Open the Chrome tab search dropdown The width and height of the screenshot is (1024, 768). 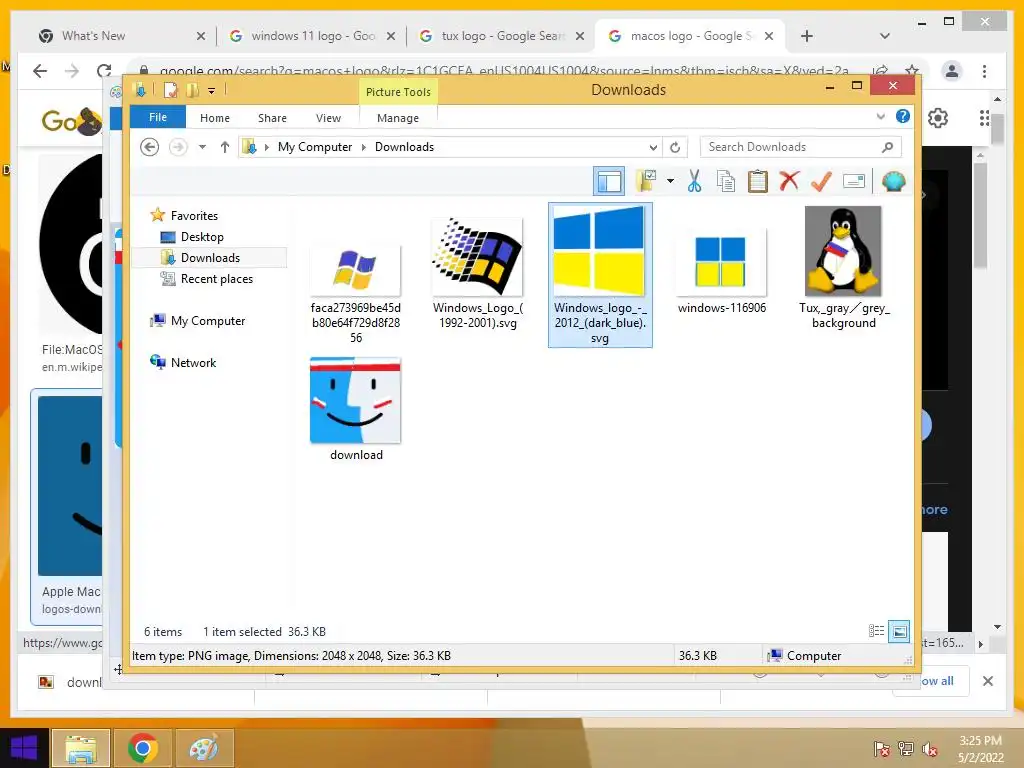(885, 36)
